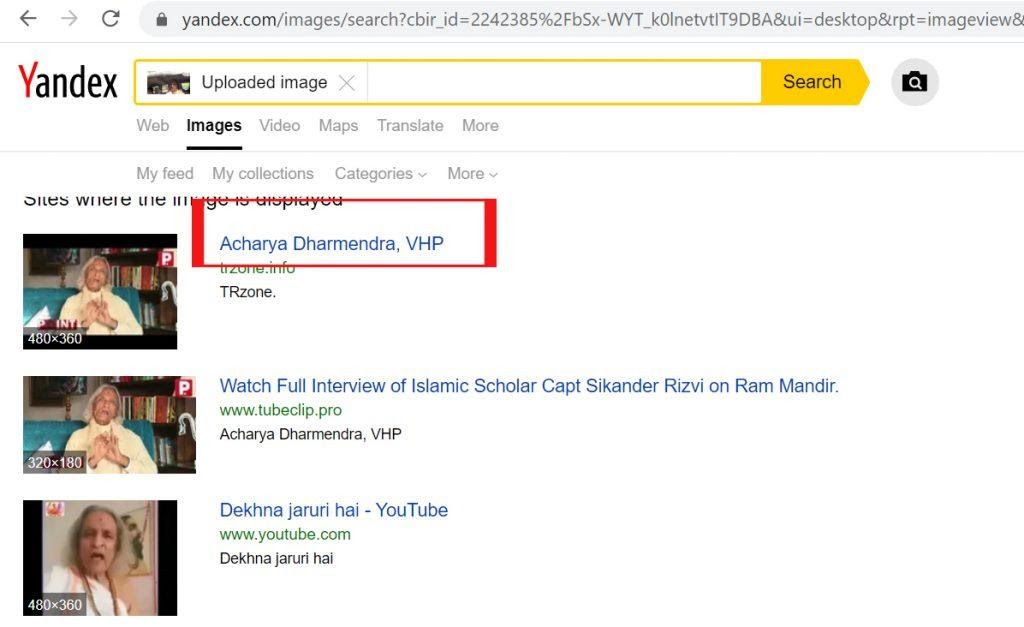Click the browser back arrow

point(28,18)
